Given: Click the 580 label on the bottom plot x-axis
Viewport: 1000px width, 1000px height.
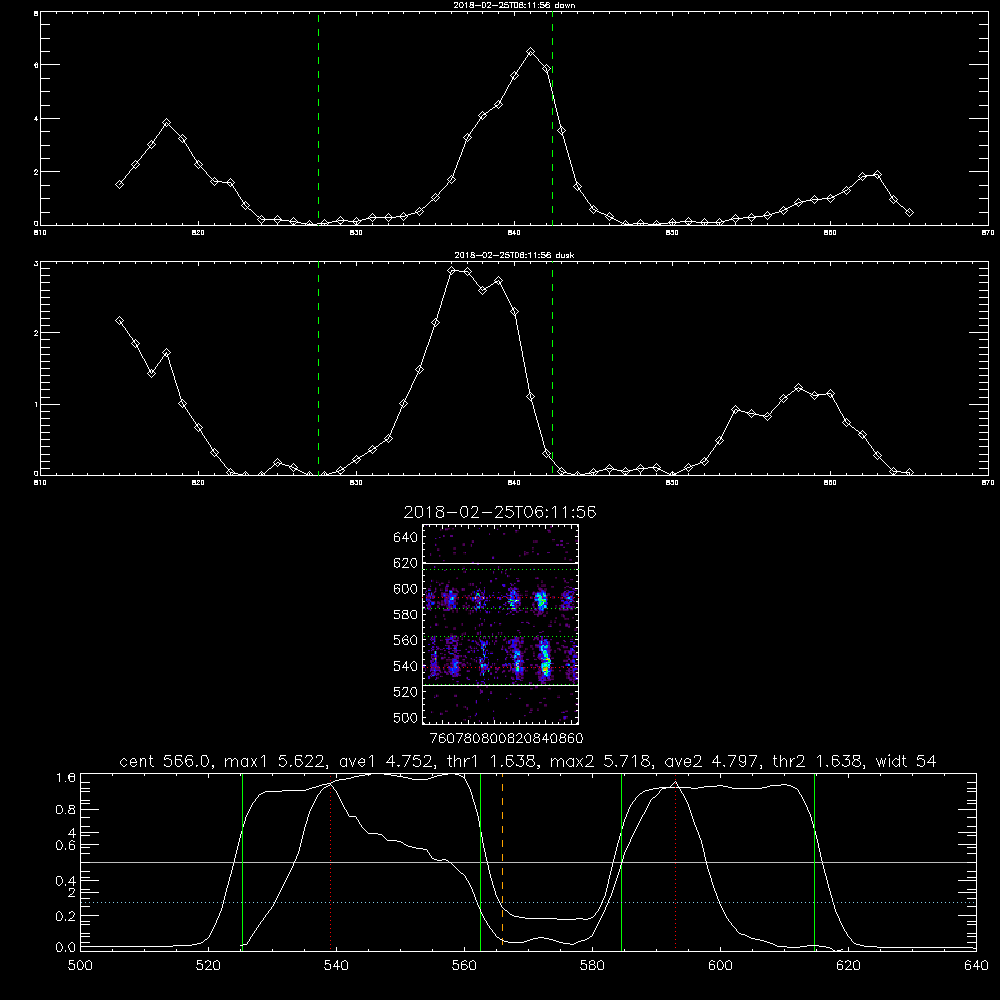Looking at the screenshot, I should [x=592, y=966].
